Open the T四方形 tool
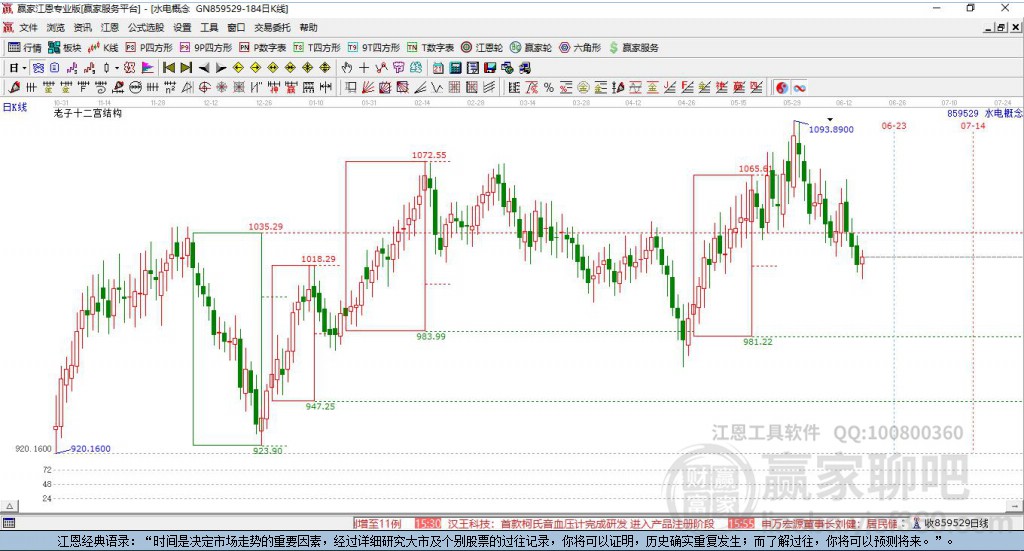Image resolution: width=1024 pixels, height=551 pixels. point(317,48)
